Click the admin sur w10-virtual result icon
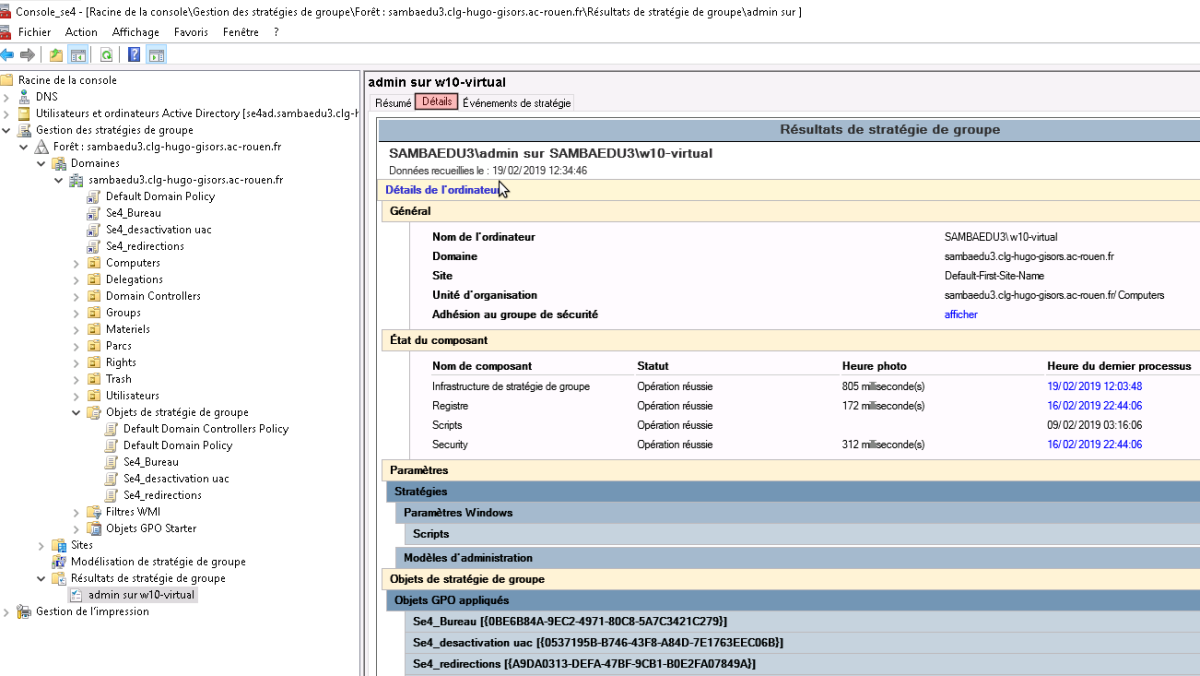The height and width of the screenshot is (676, 1200). click(76, 595)
